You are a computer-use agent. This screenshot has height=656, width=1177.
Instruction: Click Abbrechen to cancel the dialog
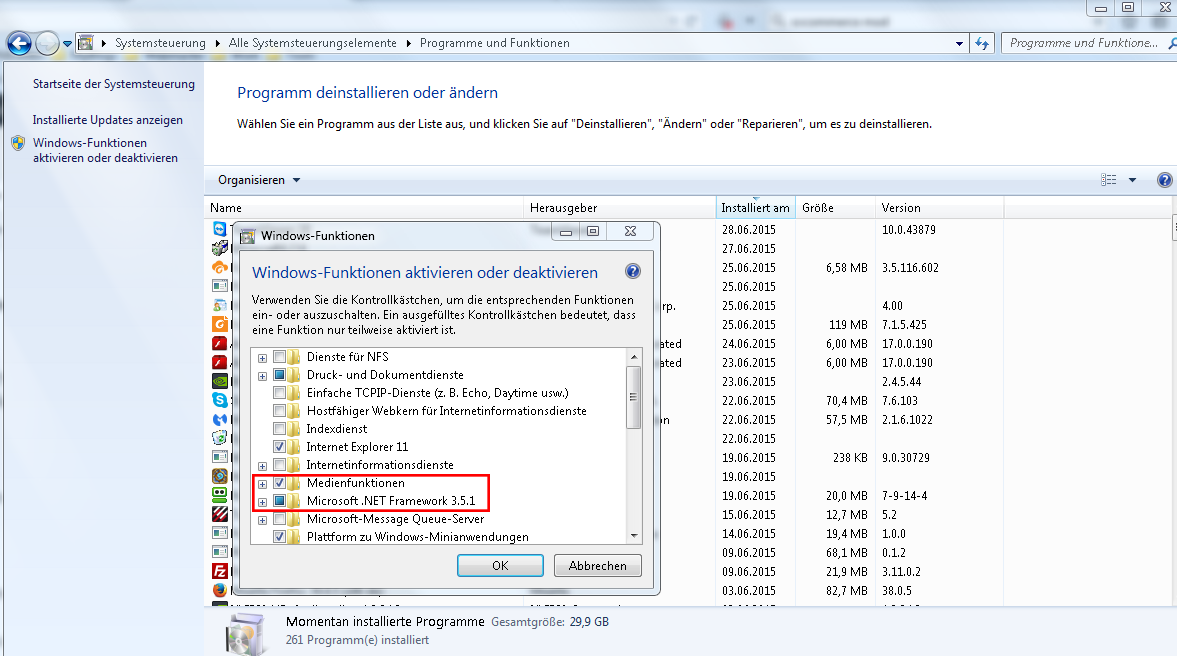pyautogui.click(x=598, y=565)
